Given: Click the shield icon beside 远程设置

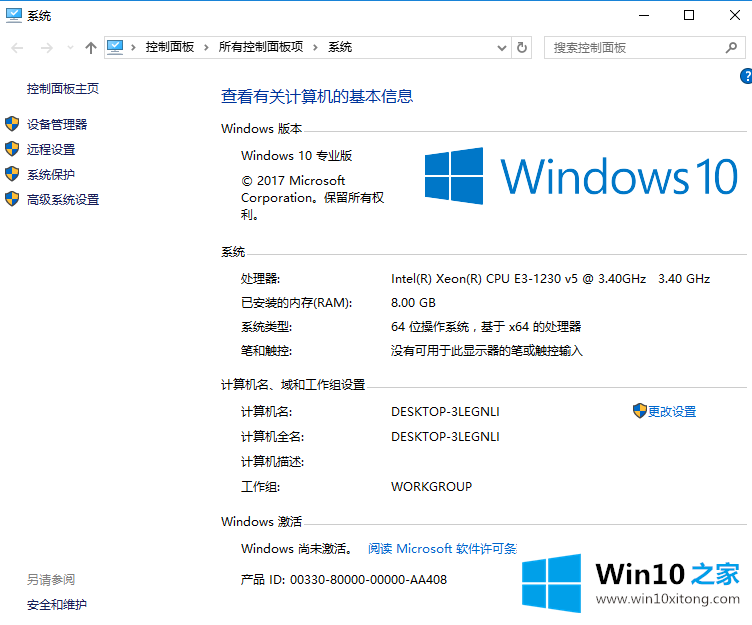Looking at the screenshot, I should 12,149.
